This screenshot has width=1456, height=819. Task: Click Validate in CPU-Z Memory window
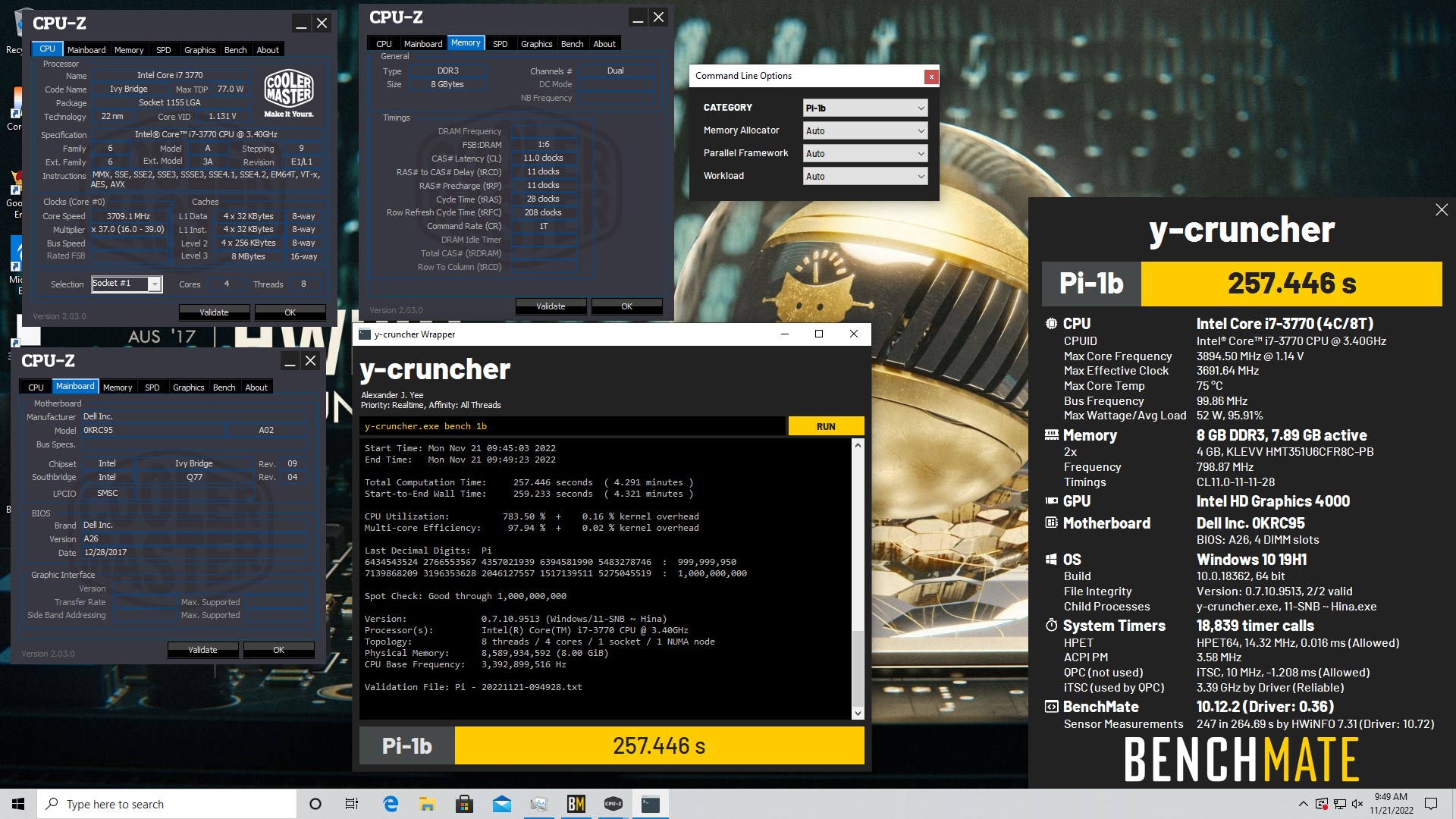(x=551, y=306)
